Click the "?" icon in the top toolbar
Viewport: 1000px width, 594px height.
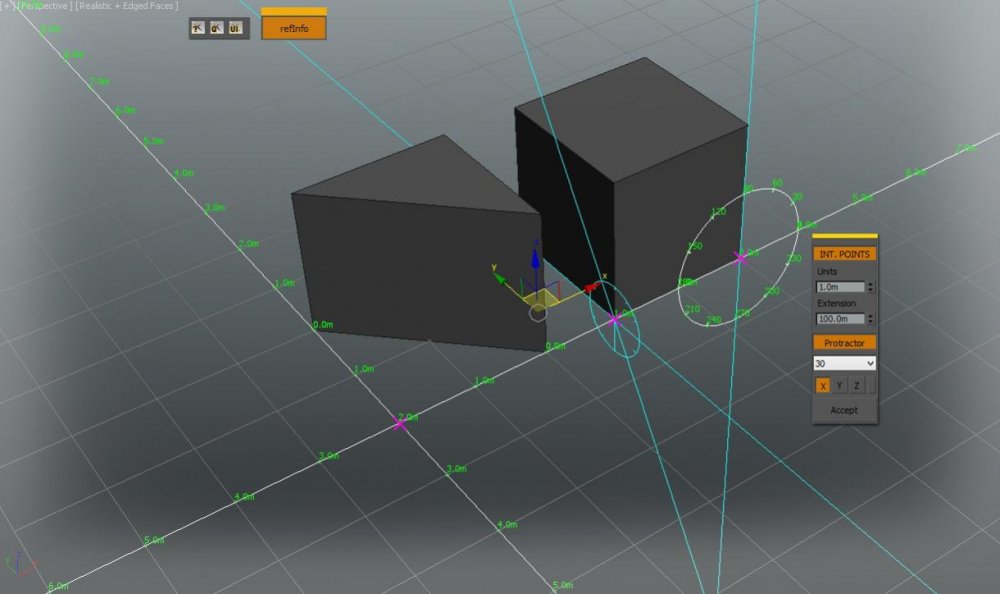196,29
